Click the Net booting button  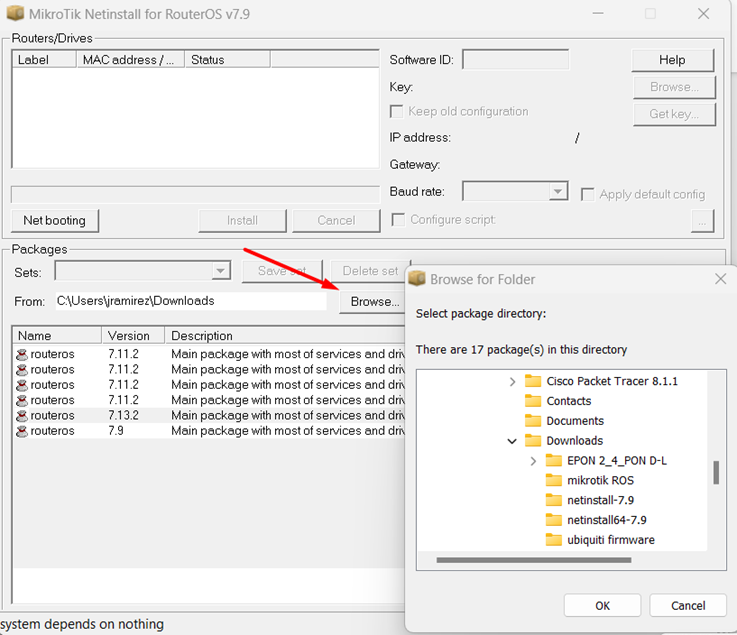[x=55, y=220]
